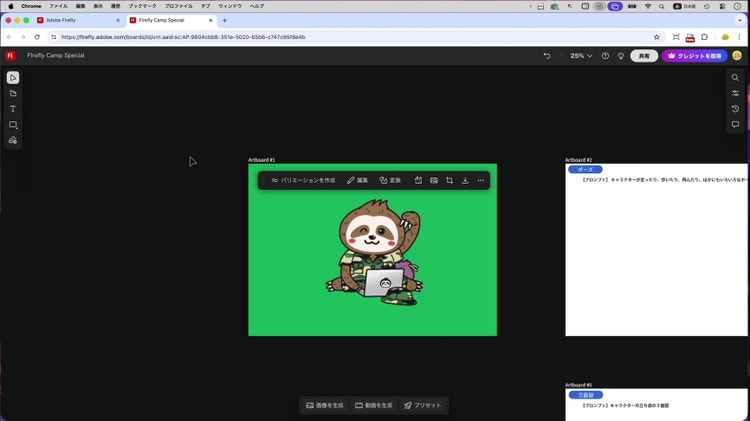The width and height of the screenshot is (750, 421).
Task: Open the 25% zoom level dropdown
Action: (581, 56)
